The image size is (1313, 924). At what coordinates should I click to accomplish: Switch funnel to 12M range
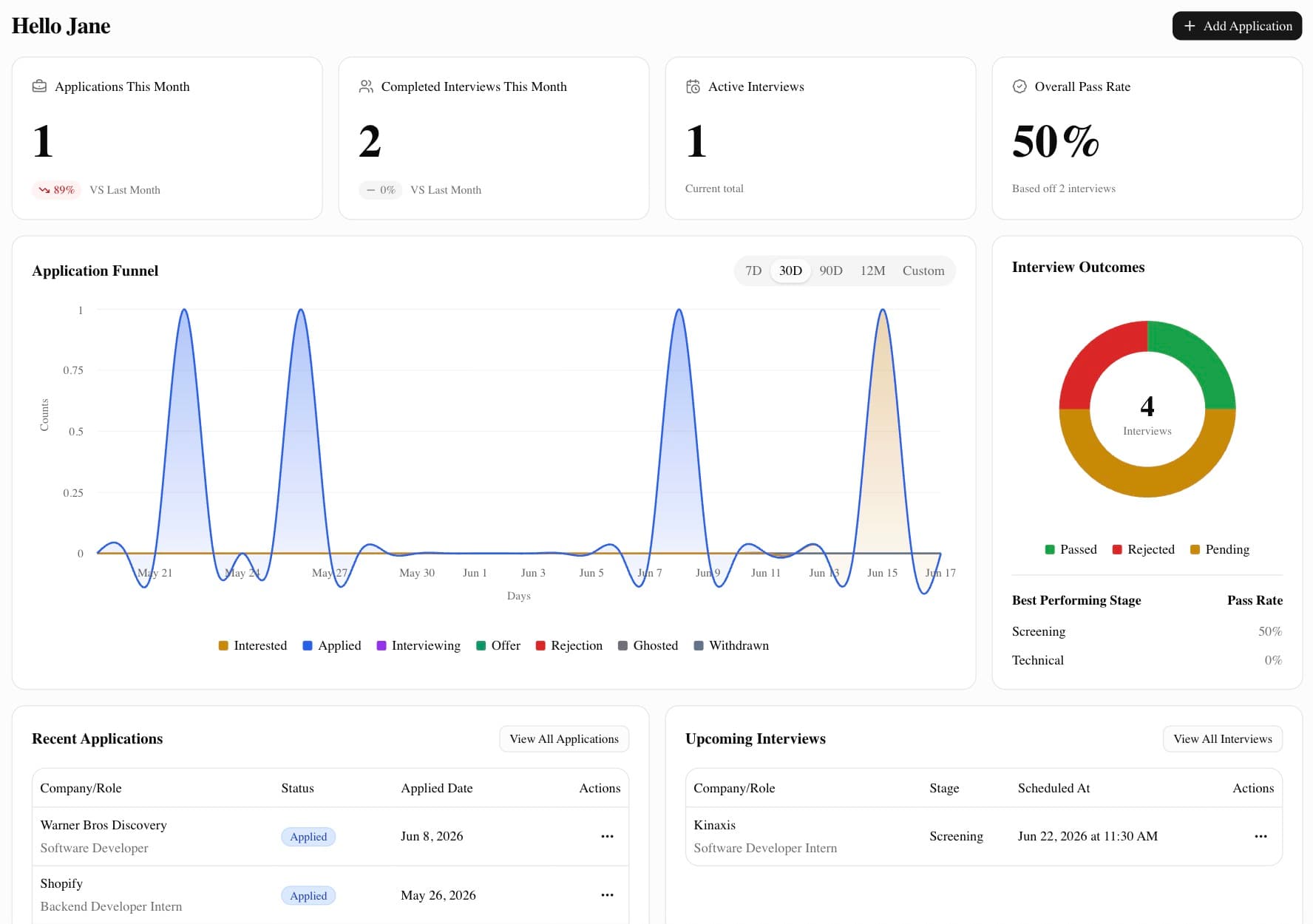pyautogui.click(x=872, y=271)
